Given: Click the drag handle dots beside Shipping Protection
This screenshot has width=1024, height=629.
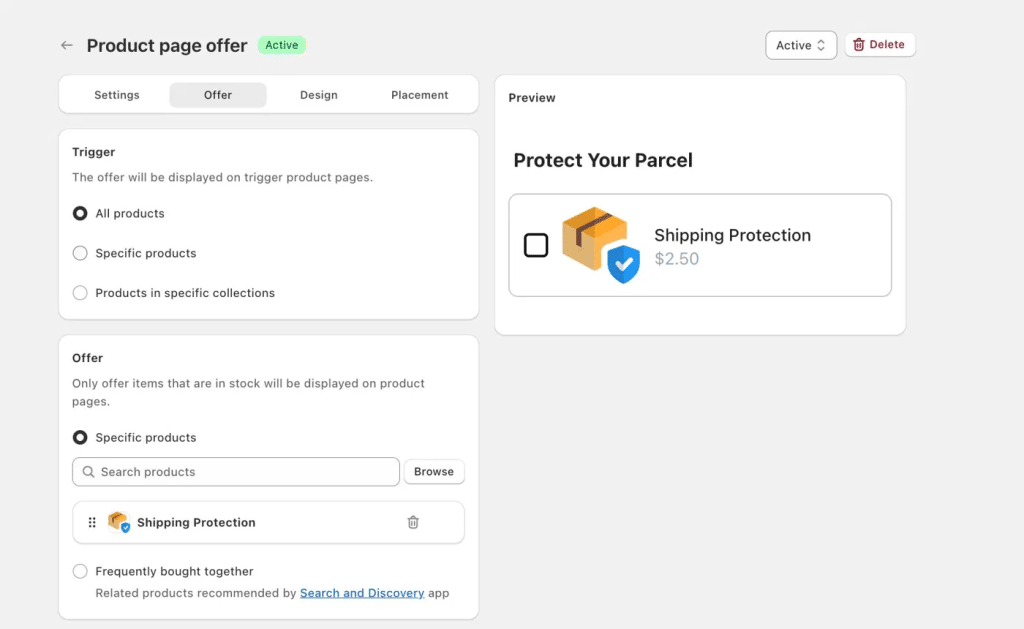Looking at the screenshot, I should (x=92, y=523).
